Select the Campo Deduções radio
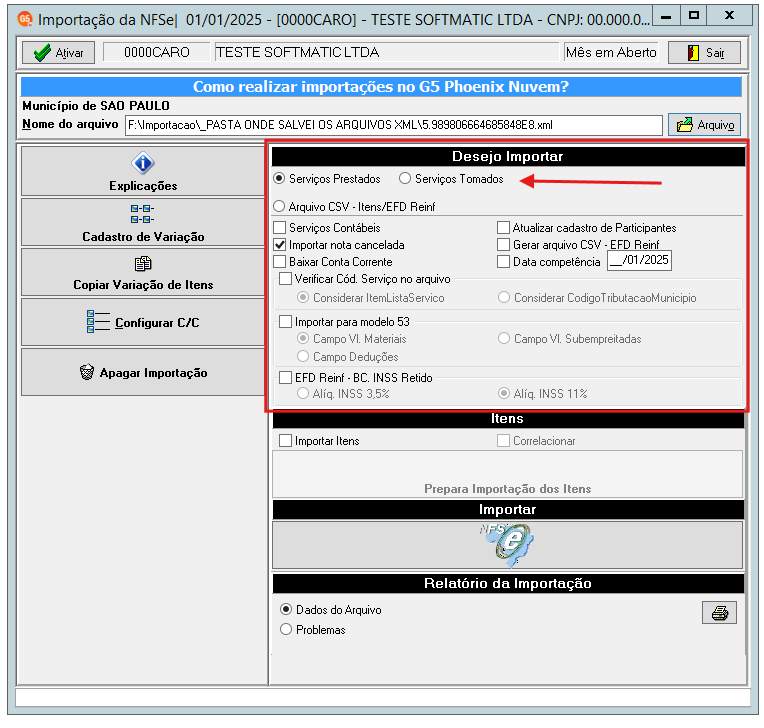 tap(303, 357)
